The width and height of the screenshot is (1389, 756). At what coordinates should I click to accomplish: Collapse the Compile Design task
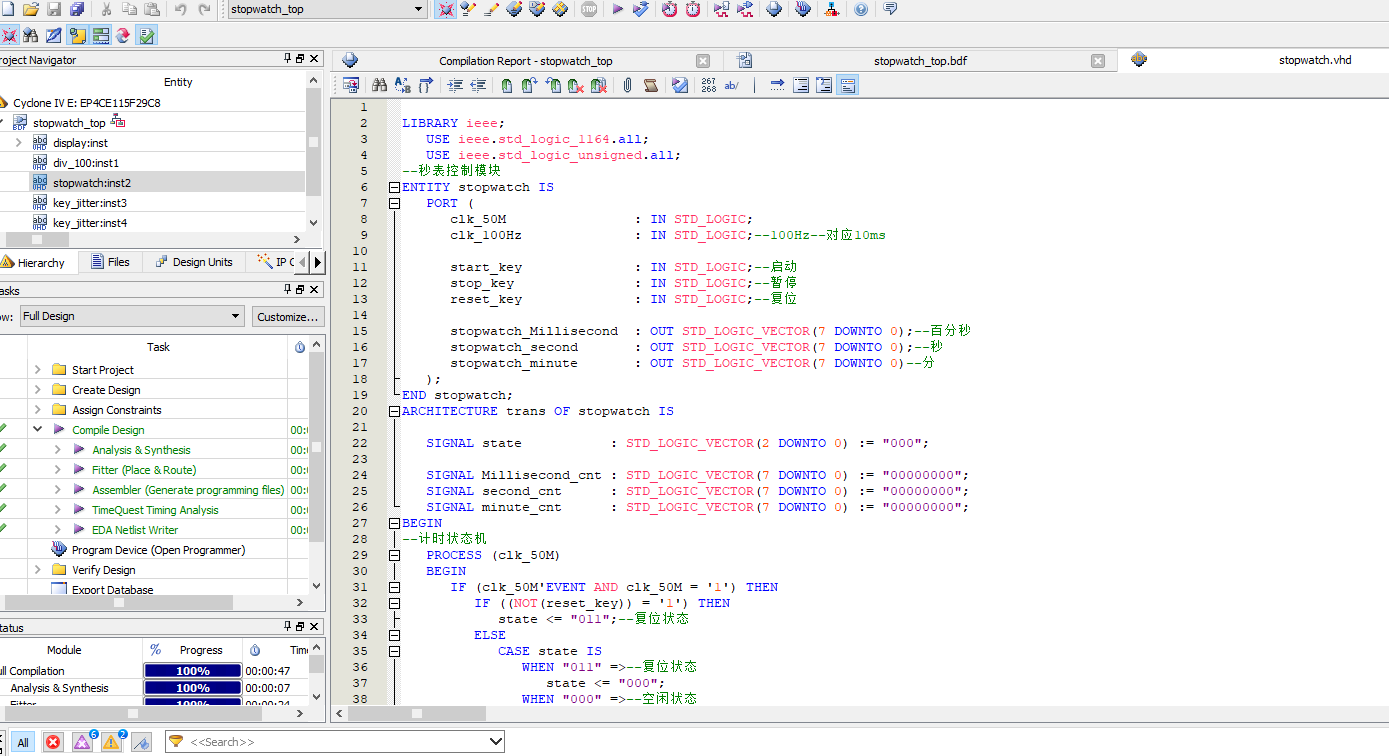click(x=38, y=430)
